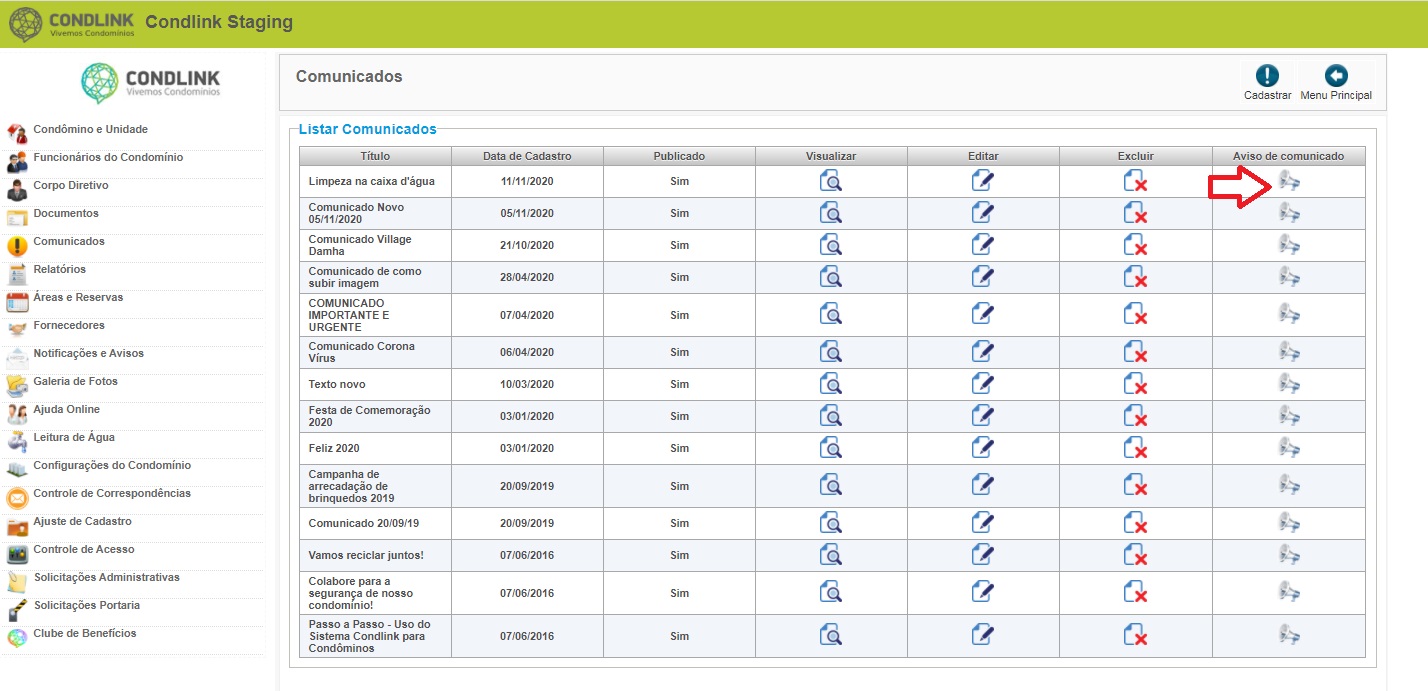Send aviso megaphone for "Comunicado 20/09/19"

click(x=1289, y=523)
